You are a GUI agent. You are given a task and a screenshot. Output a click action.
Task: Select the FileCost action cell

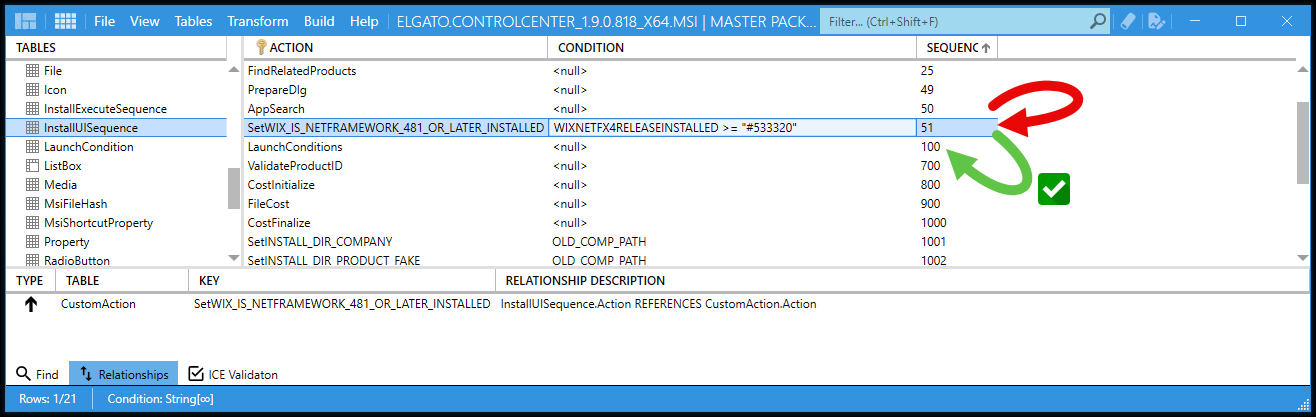(396, 204)
